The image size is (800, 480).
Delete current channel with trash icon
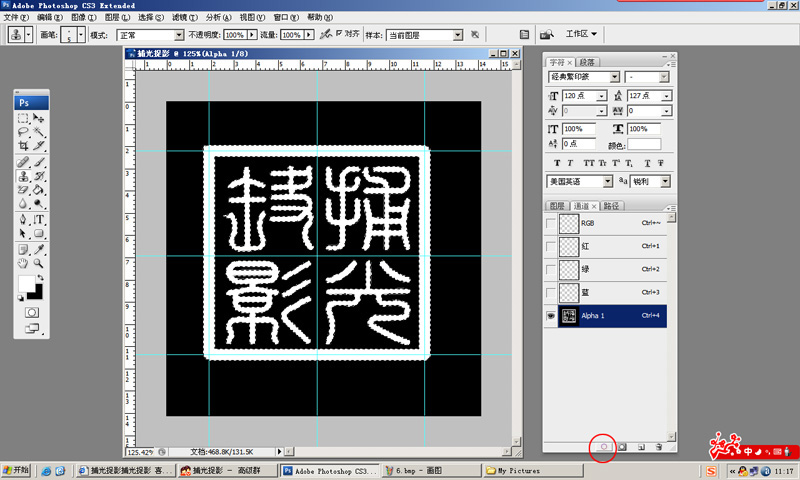[658, 447]
